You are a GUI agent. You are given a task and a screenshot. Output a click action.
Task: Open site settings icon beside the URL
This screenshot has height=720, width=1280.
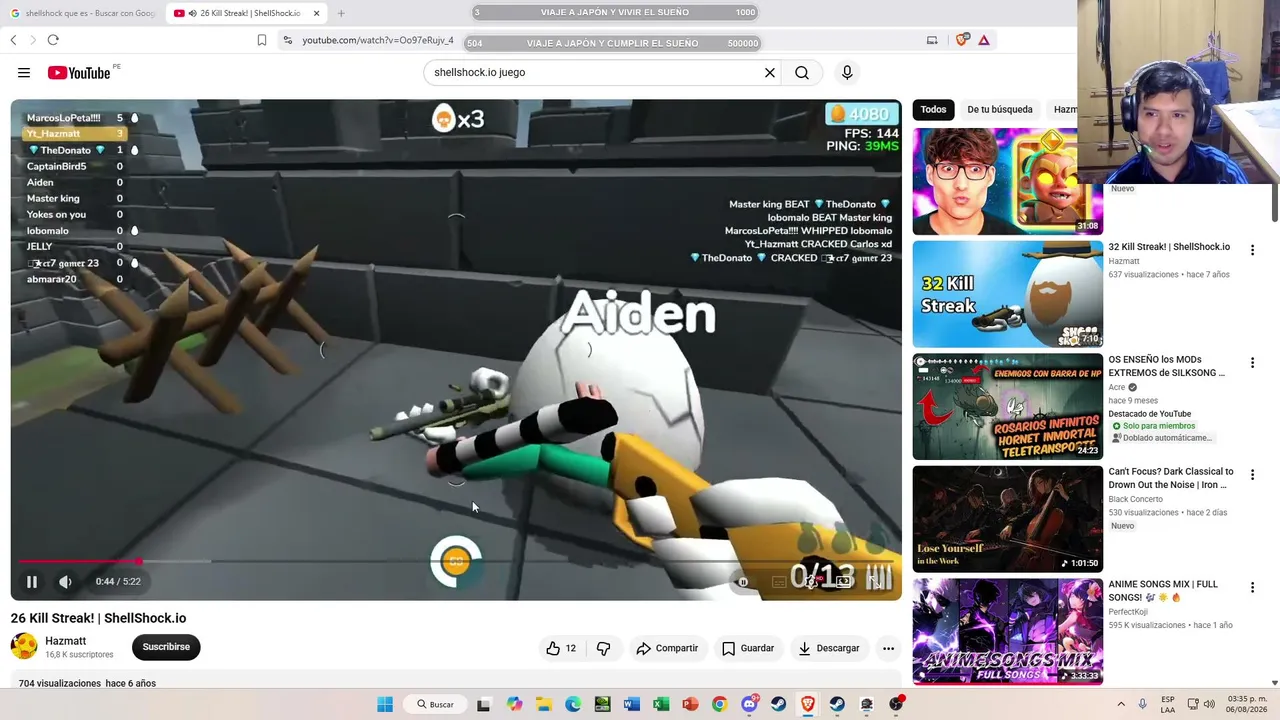pos(288,40)
